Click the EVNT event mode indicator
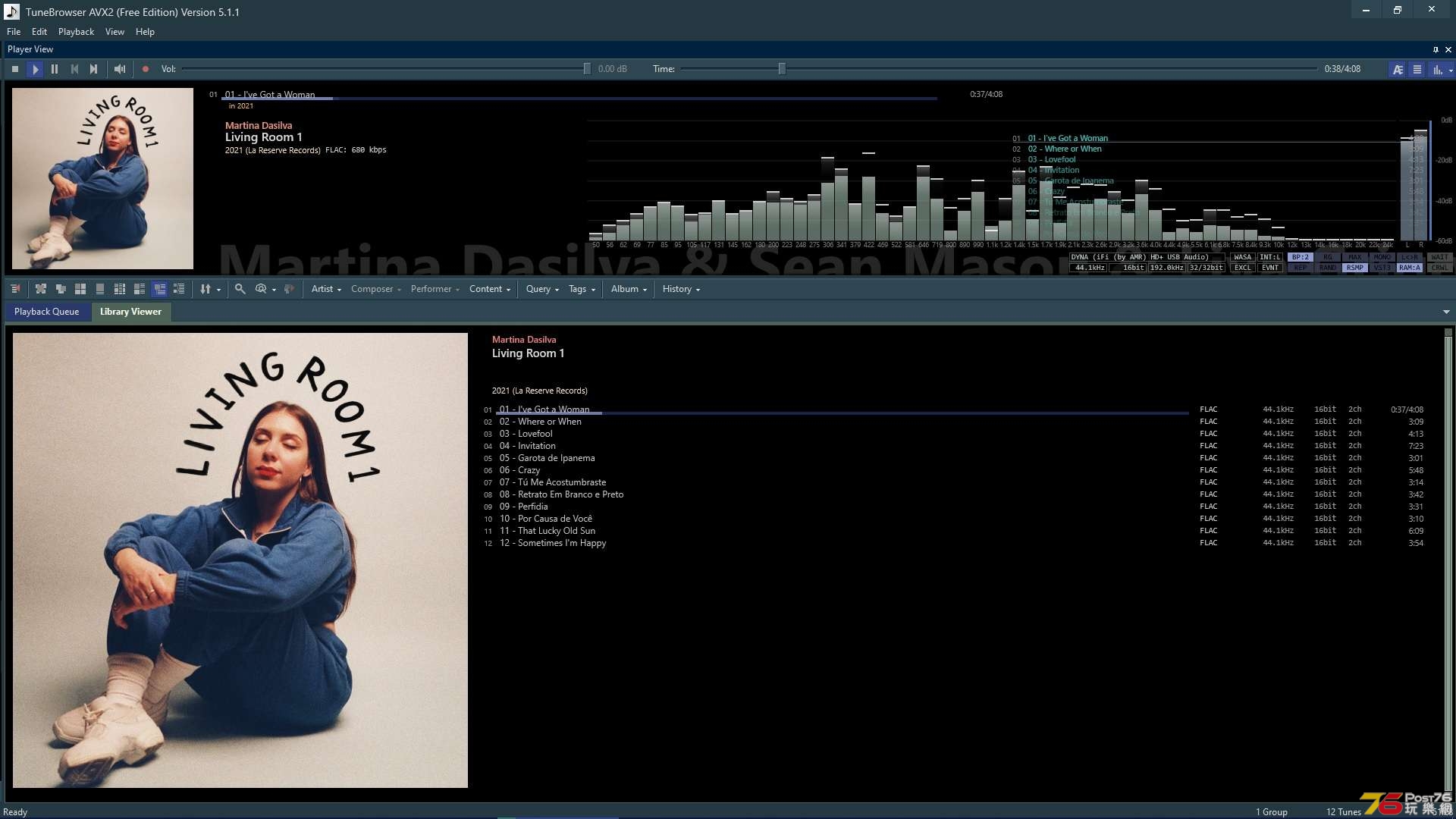1456x819 pixels. click(1270, 268)
